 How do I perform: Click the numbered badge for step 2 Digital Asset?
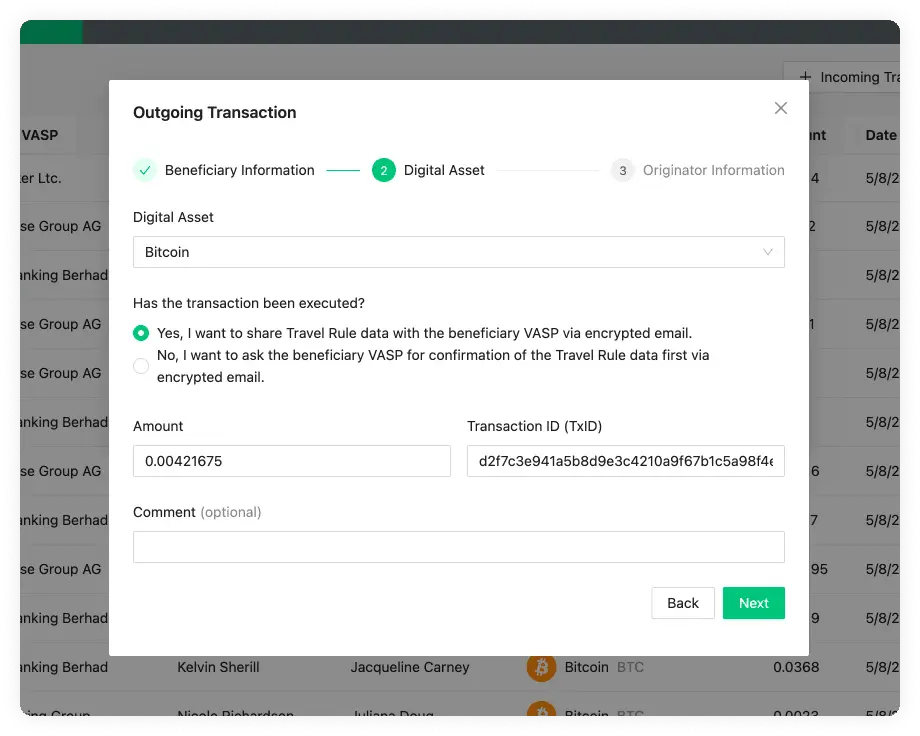[384, 170]
